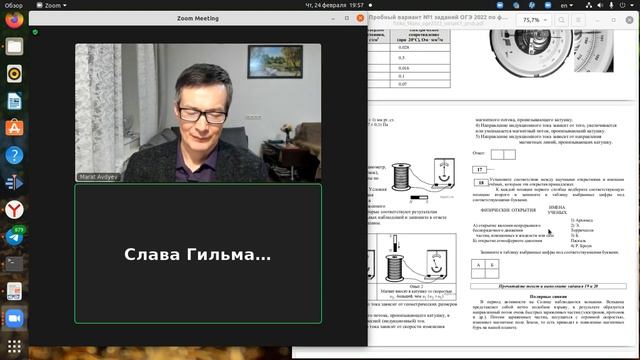
Task: Click the second answer box after Ответ:
Action: [509, 154]
